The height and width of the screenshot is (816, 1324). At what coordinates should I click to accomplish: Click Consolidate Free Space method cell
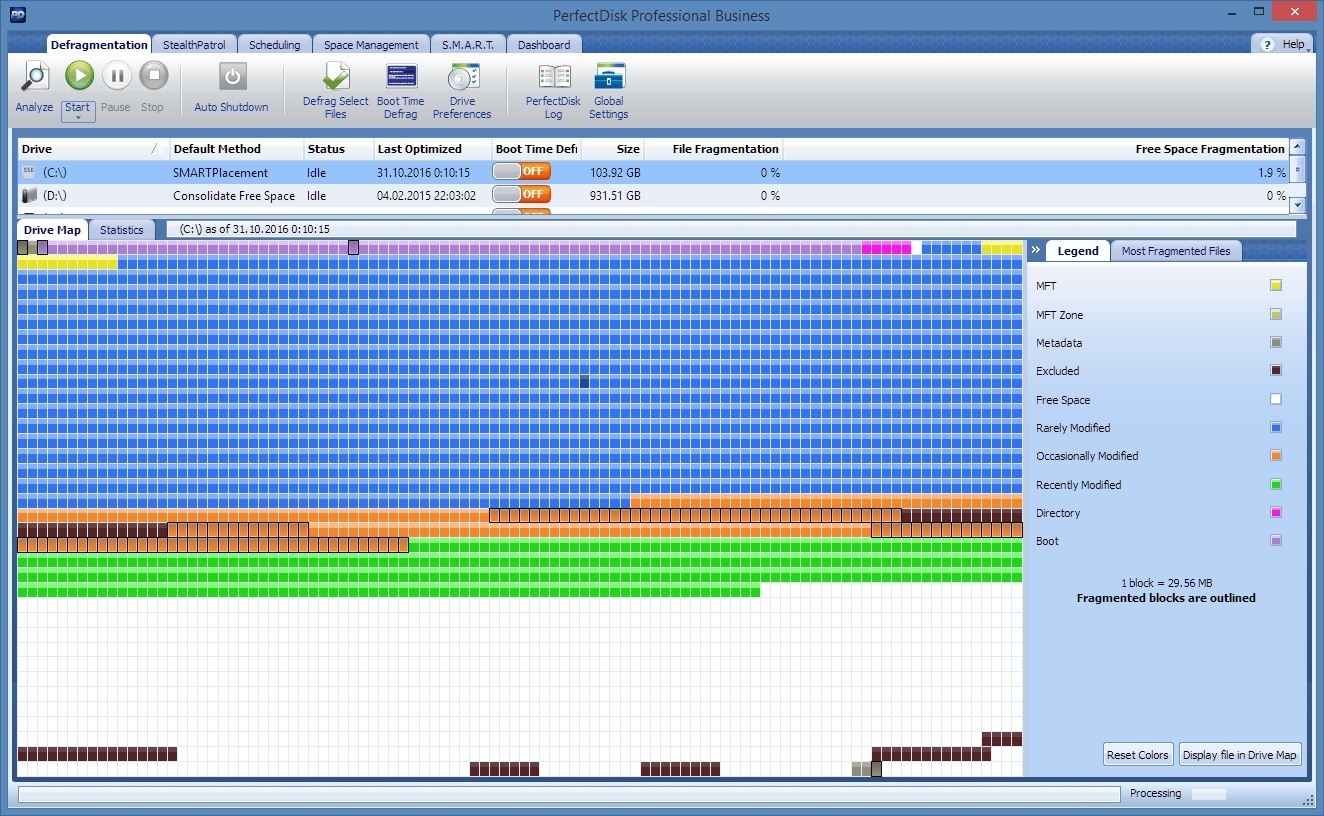pos(234,196)
